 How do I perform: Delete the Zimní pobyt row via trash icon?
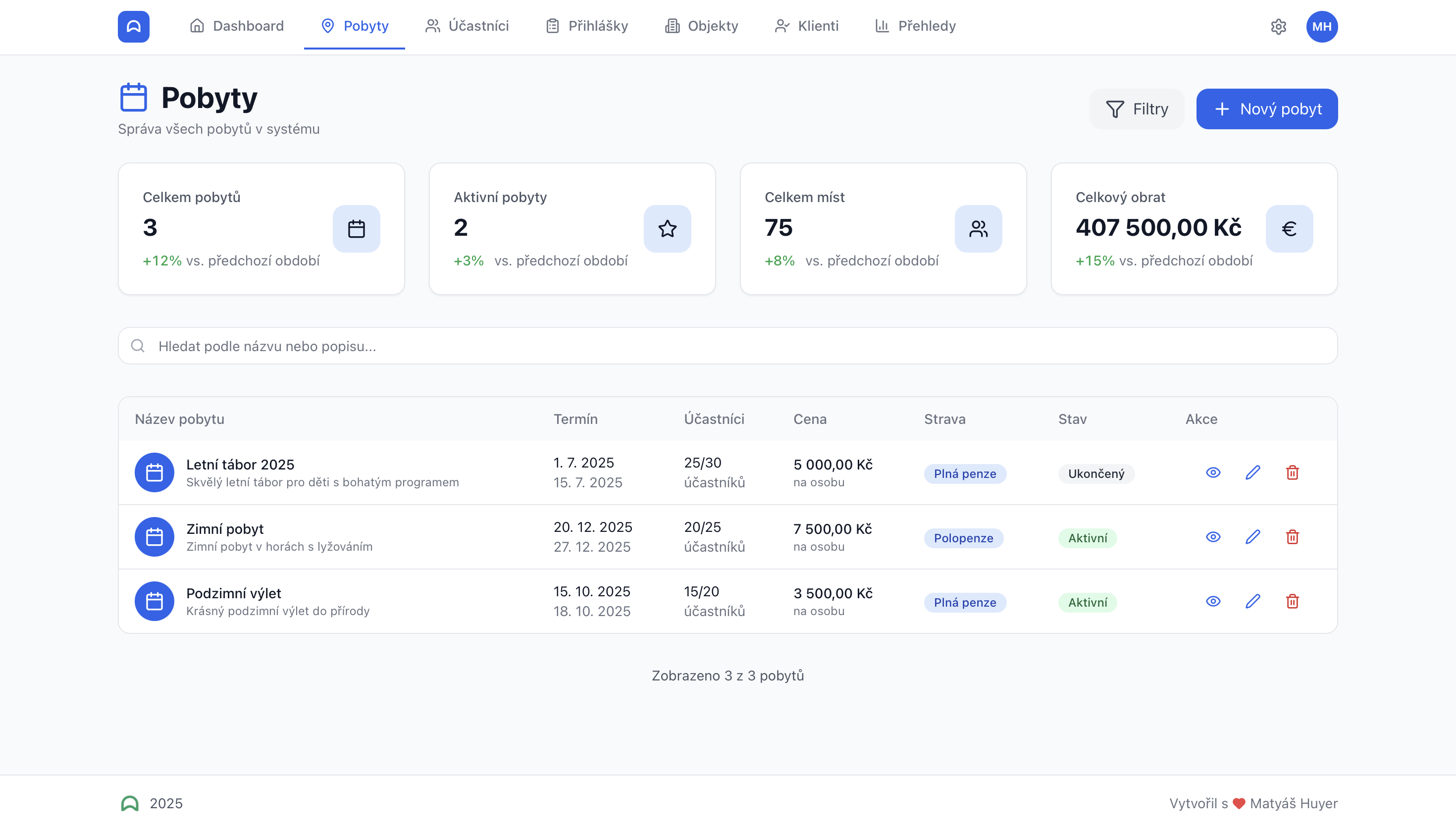click(x=1292, y=537)
